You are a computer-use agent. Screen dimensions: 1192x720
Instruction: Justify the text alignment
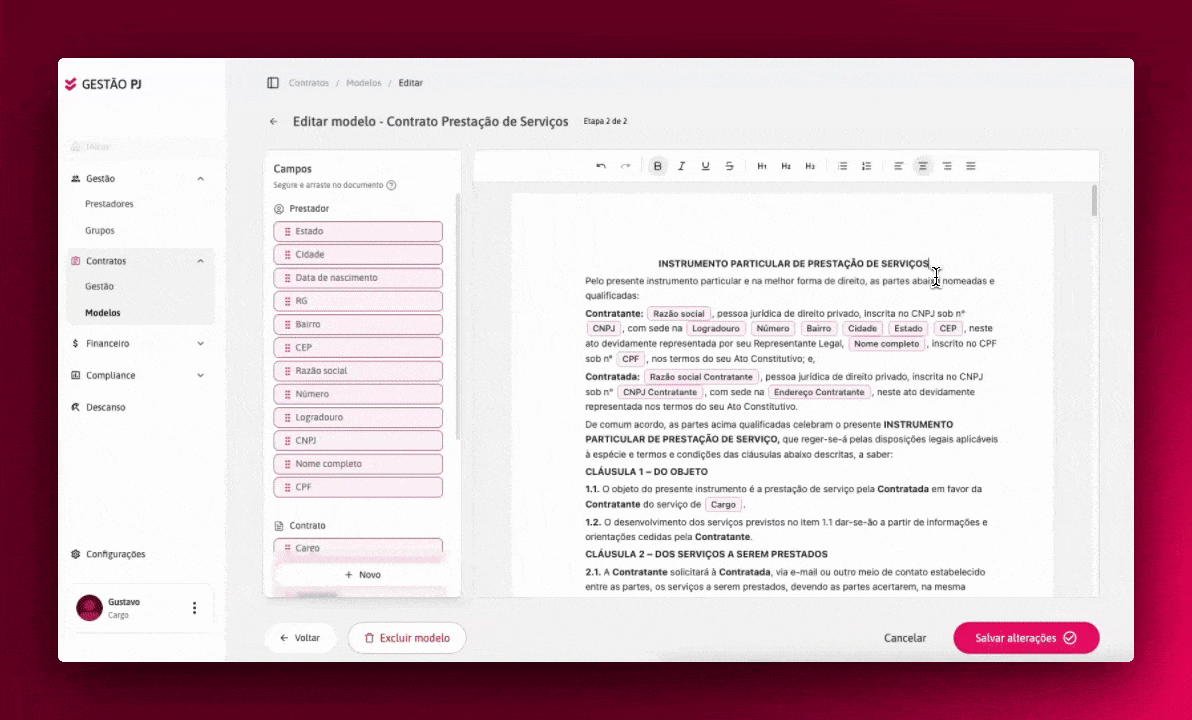971,166
